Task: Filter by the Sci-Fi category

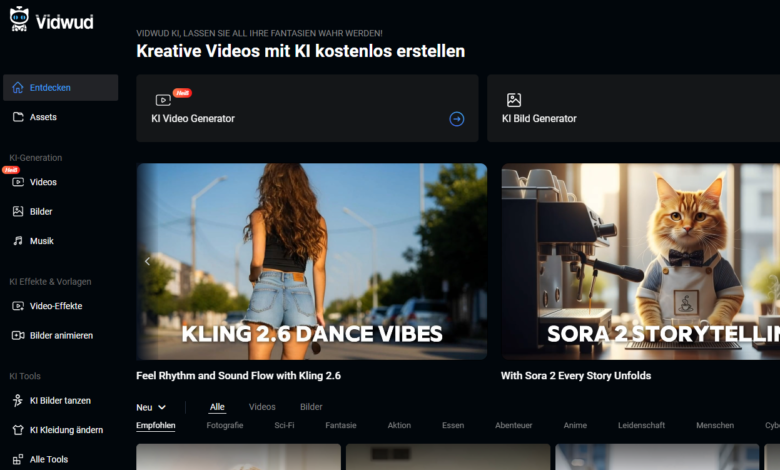Action: (x=284, y=425)
